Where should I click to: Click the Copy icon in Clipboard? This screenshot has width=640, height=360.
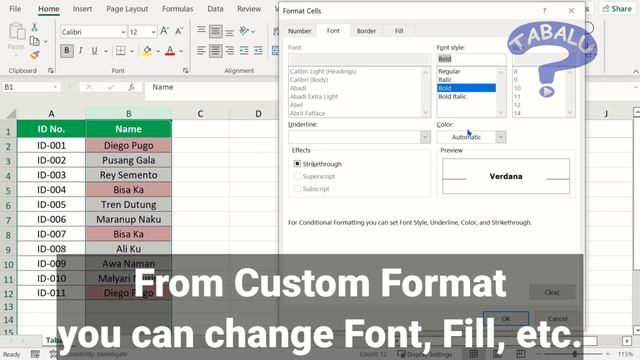tap(35, 41)
